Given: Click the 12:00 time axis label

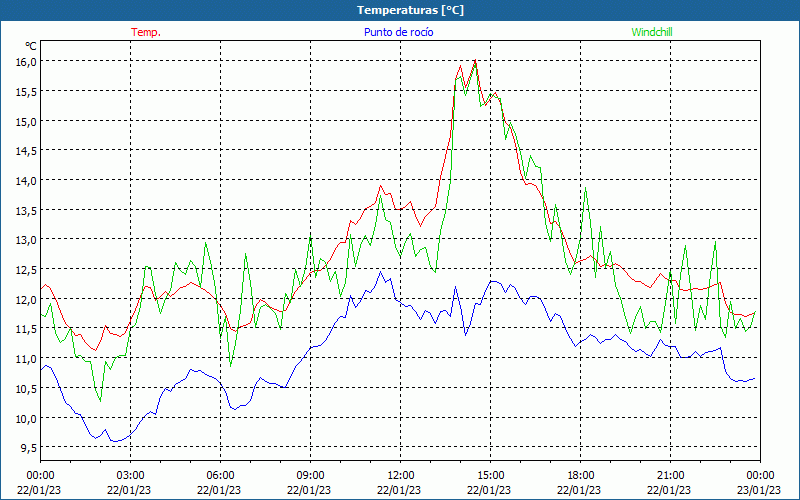Looking at the screenshot, I should [400, 476].
